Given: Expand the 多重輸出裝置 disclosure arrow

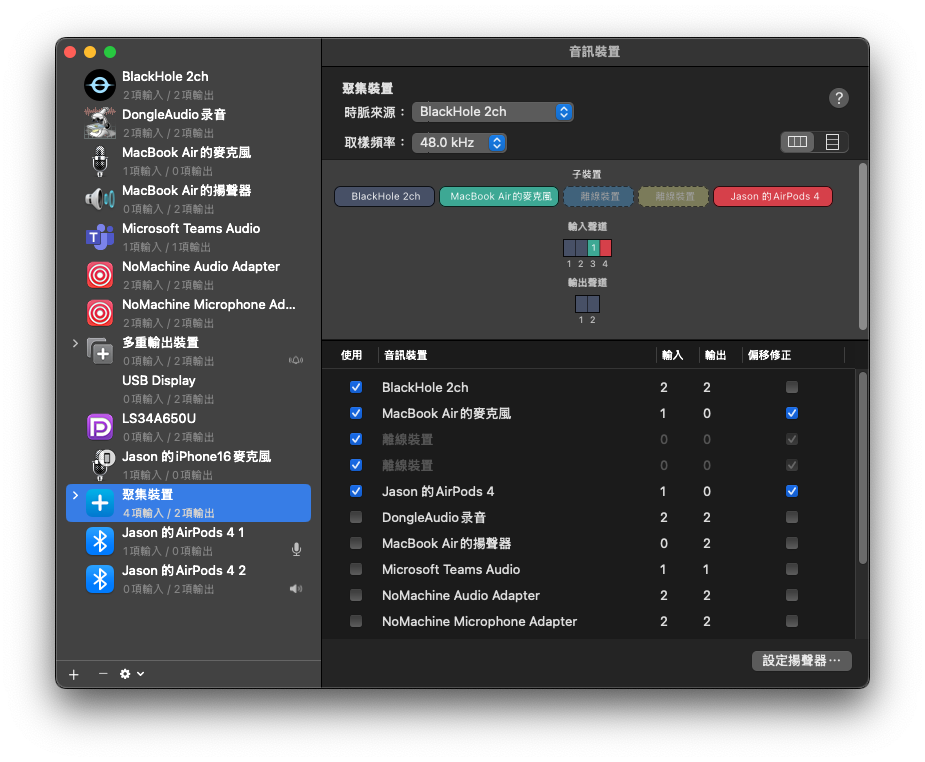Looking at the screenshot, I should pyautogui.click(x=75, y=343).
